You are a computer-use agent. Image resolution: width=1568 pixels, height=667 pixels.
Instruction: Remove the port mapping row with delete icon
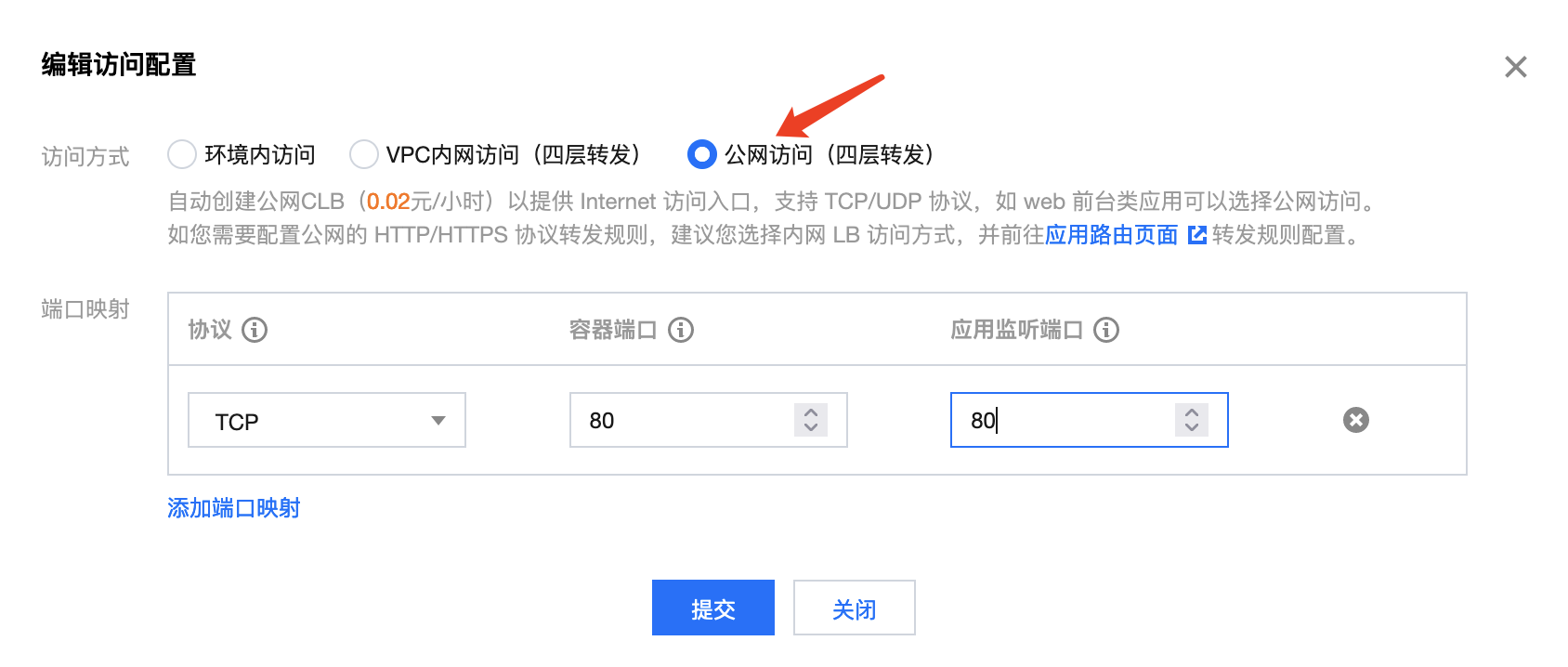click(x=1356, y=420)
